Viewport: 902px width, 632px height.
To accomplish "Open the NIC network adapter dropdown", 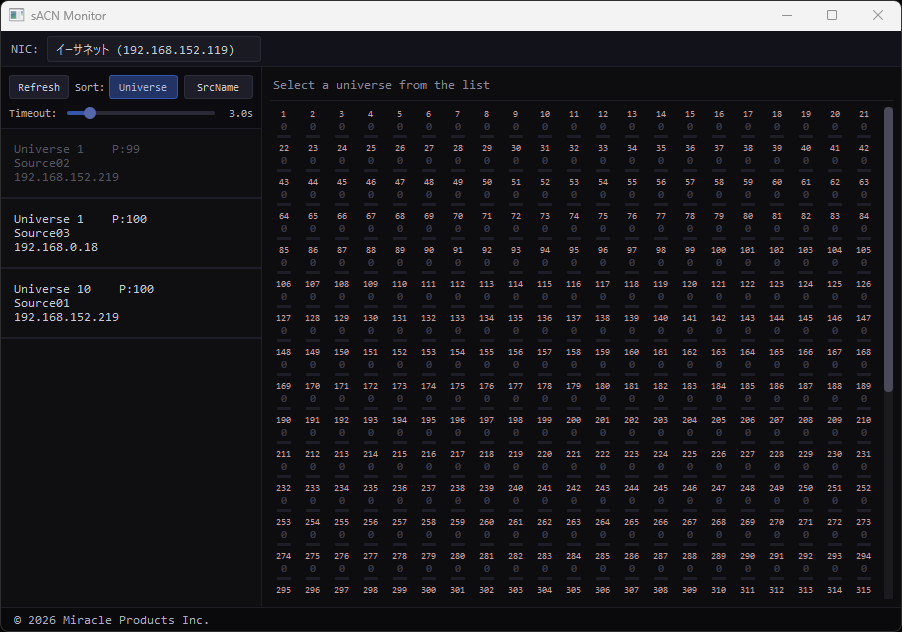I will (x=153, y=49).
